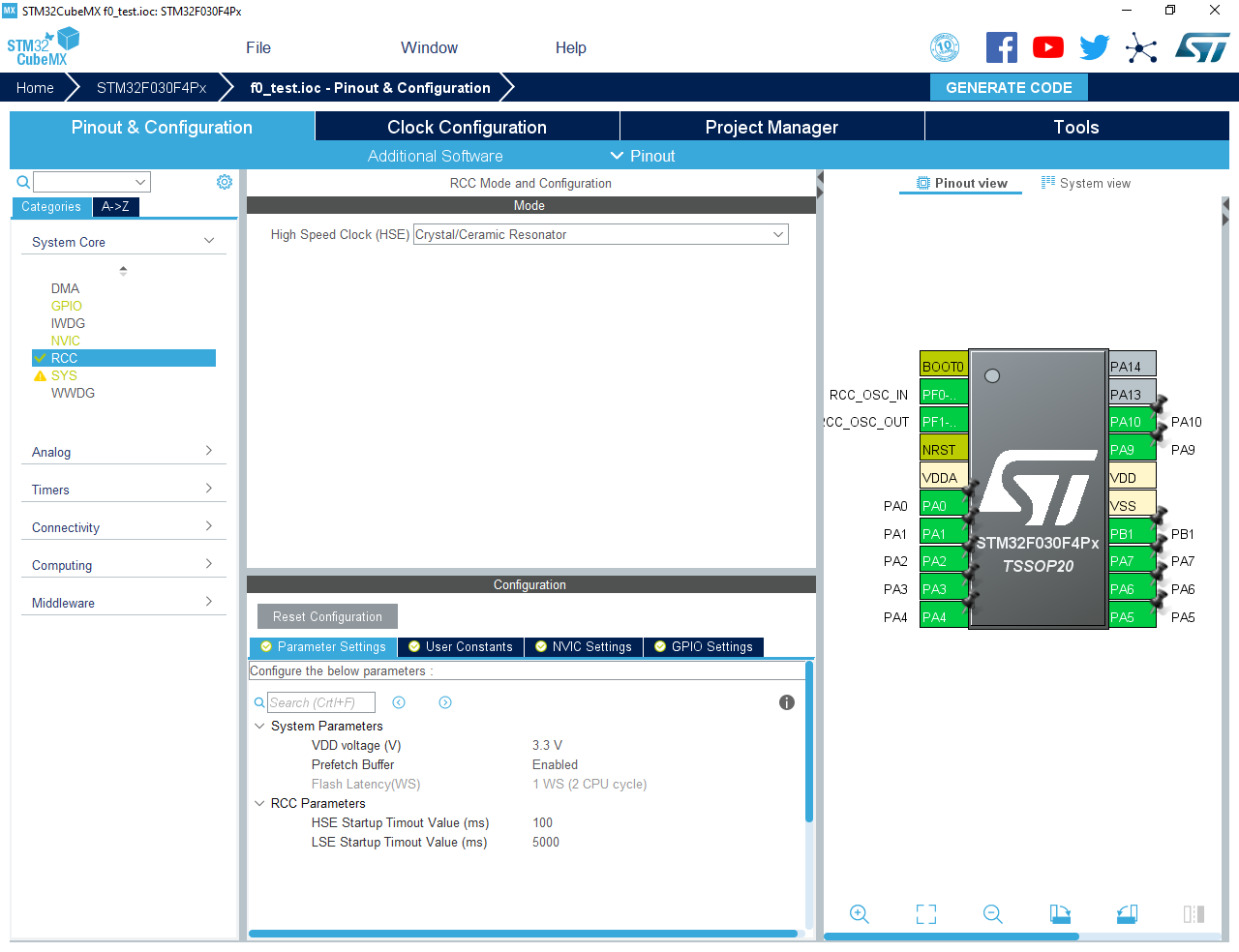
Task: Rotate the chip view clockwise
Action: point(1060,914)
